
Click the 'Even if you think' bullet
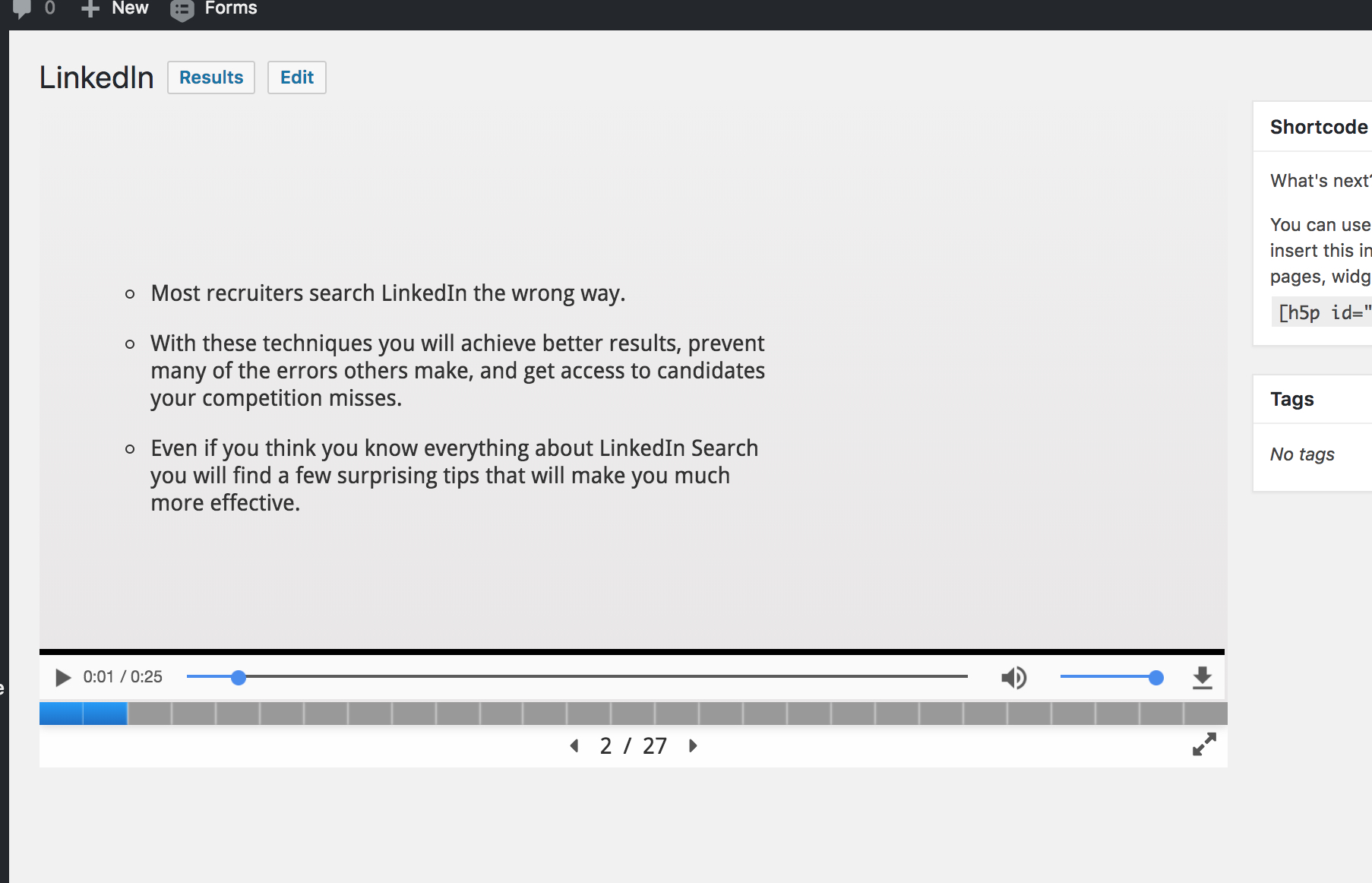click(454, 476)
